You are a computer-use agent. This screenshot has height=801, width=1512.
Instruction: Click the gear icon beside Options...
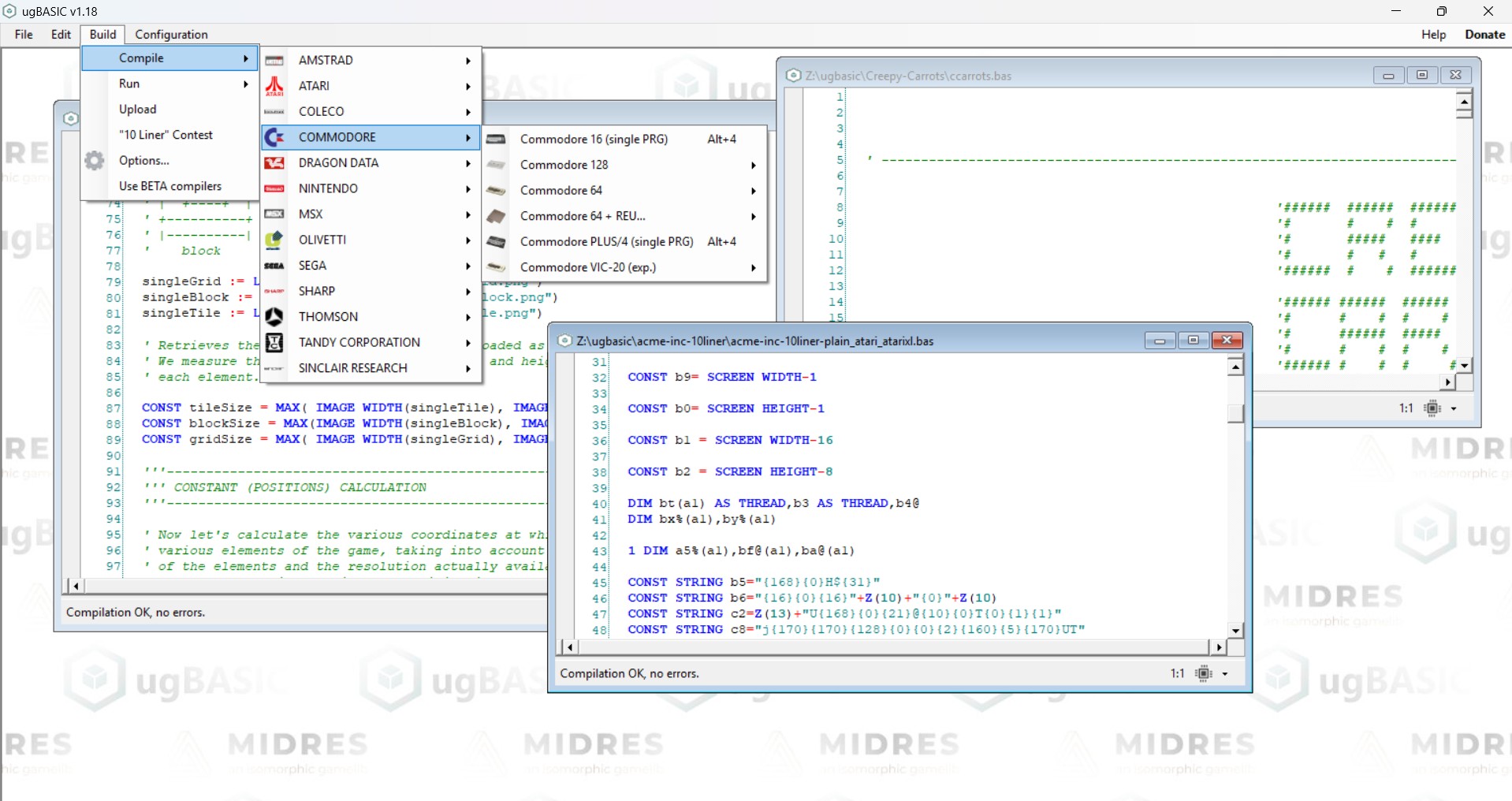(95, 161)
